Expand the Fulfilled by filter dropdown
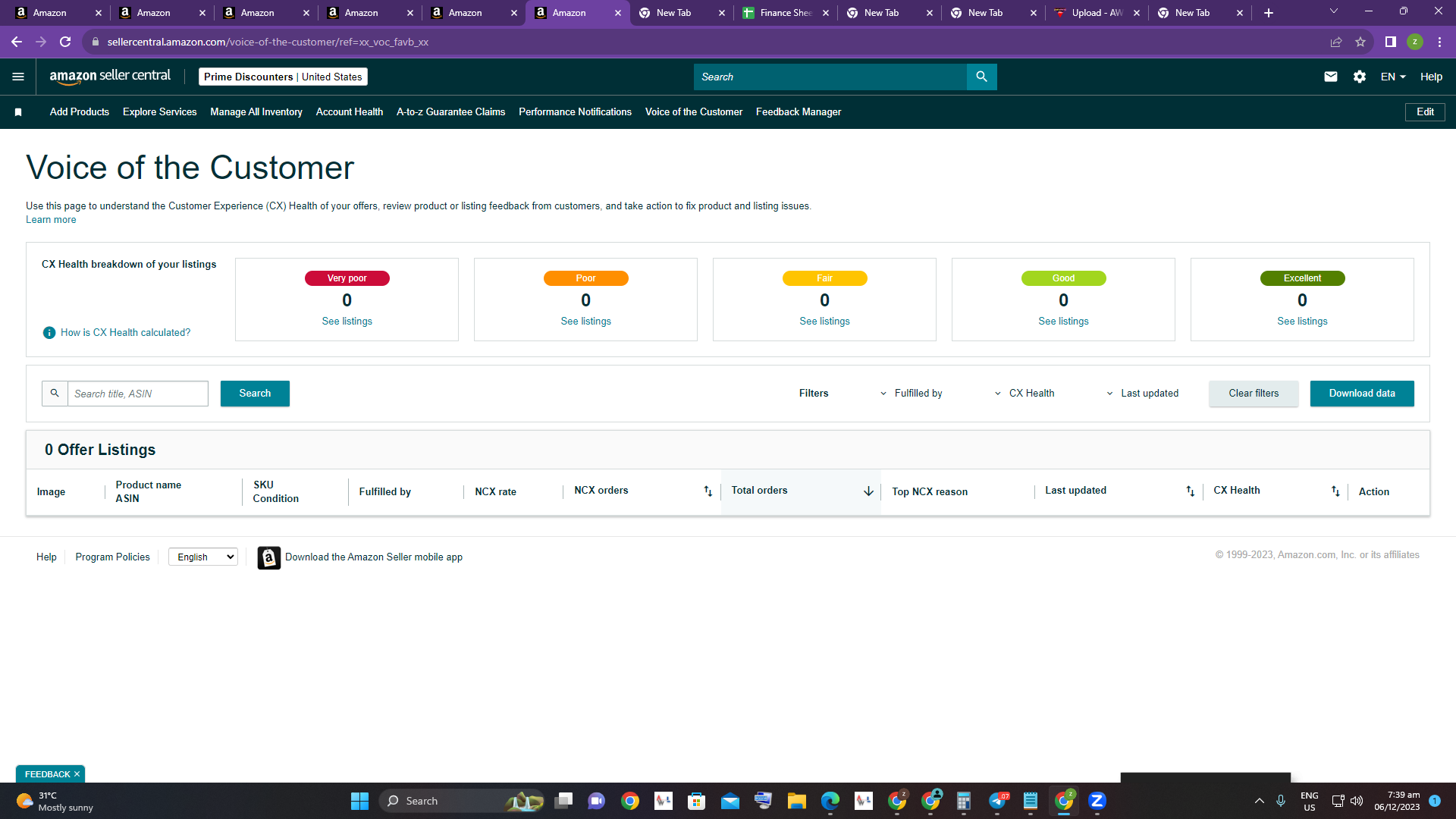The image size is (1456, 819). (x=911, y=394)
